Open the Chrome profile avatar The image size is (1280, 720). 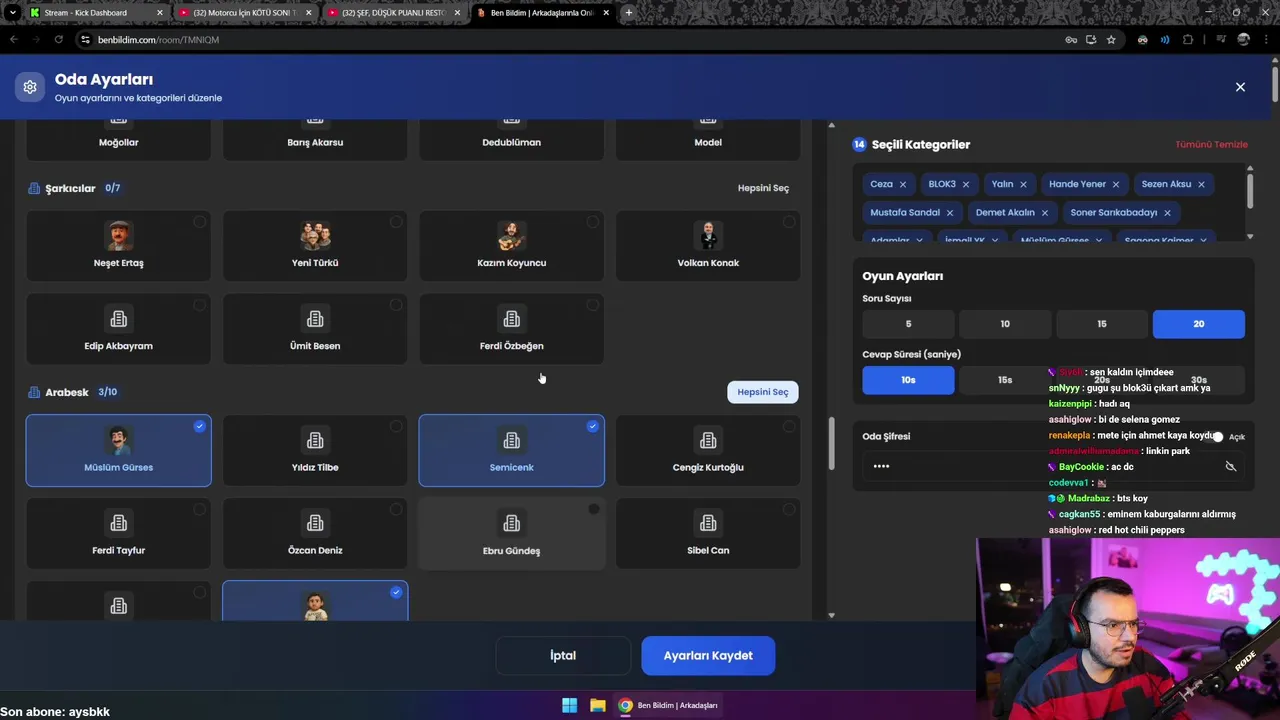coord(1243,39)
